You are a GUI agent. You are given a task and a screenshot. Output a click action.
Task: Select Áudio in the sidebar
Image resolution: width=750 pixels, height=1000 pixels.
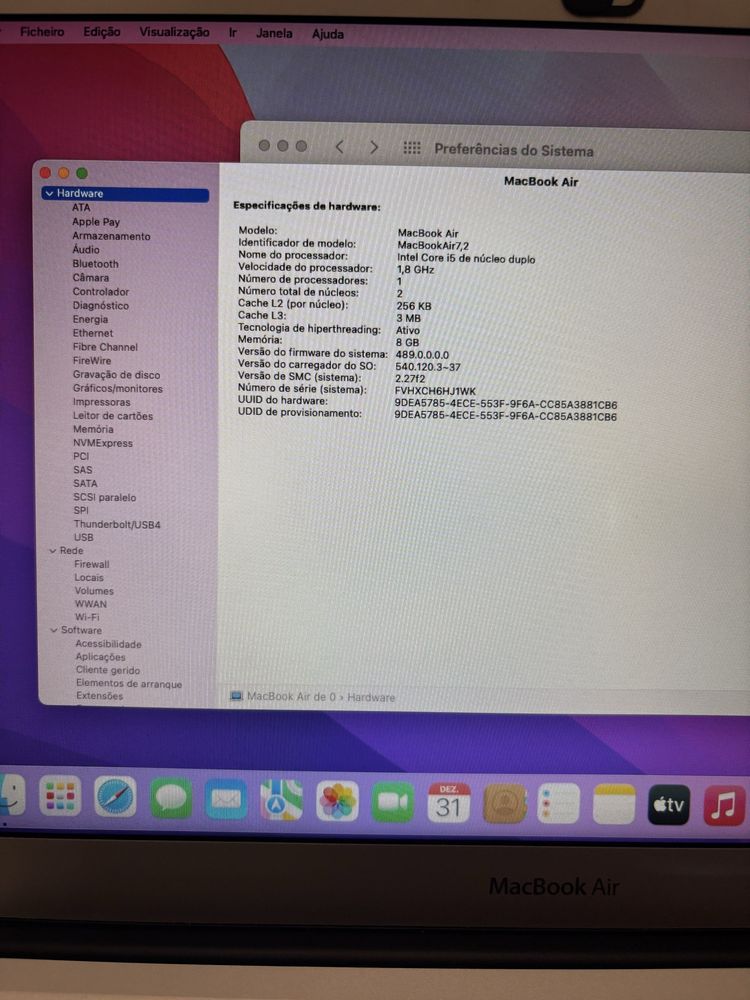[85, 249]
